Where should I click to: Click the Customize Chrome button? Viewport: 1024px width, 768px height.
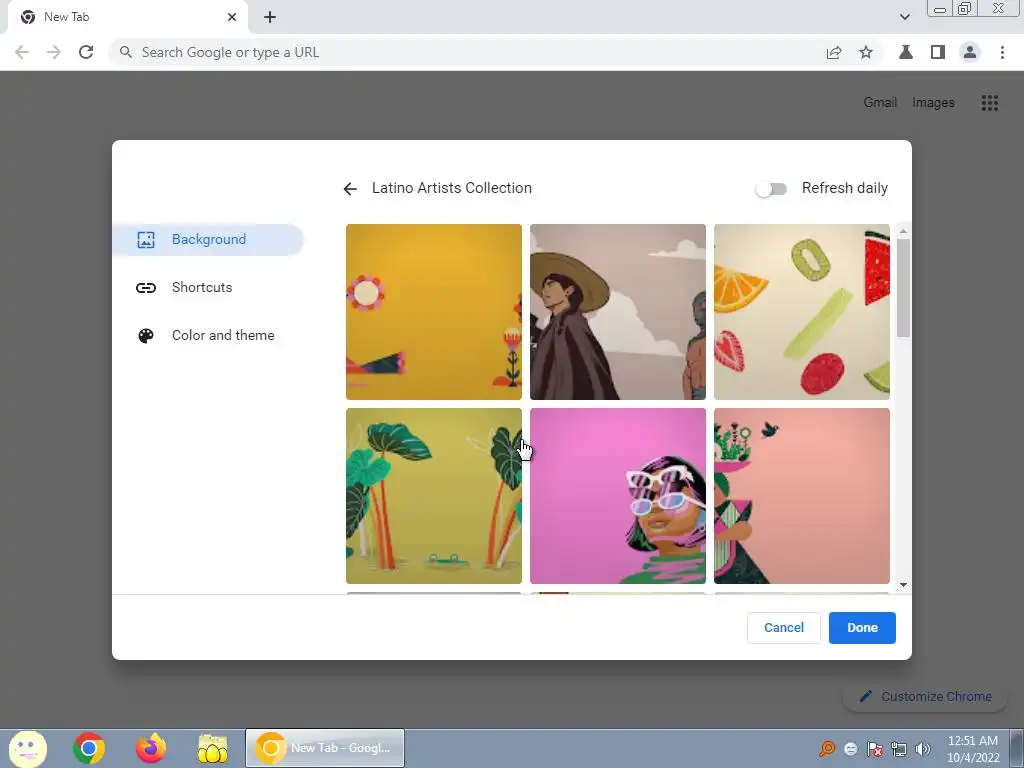[925, 696]
